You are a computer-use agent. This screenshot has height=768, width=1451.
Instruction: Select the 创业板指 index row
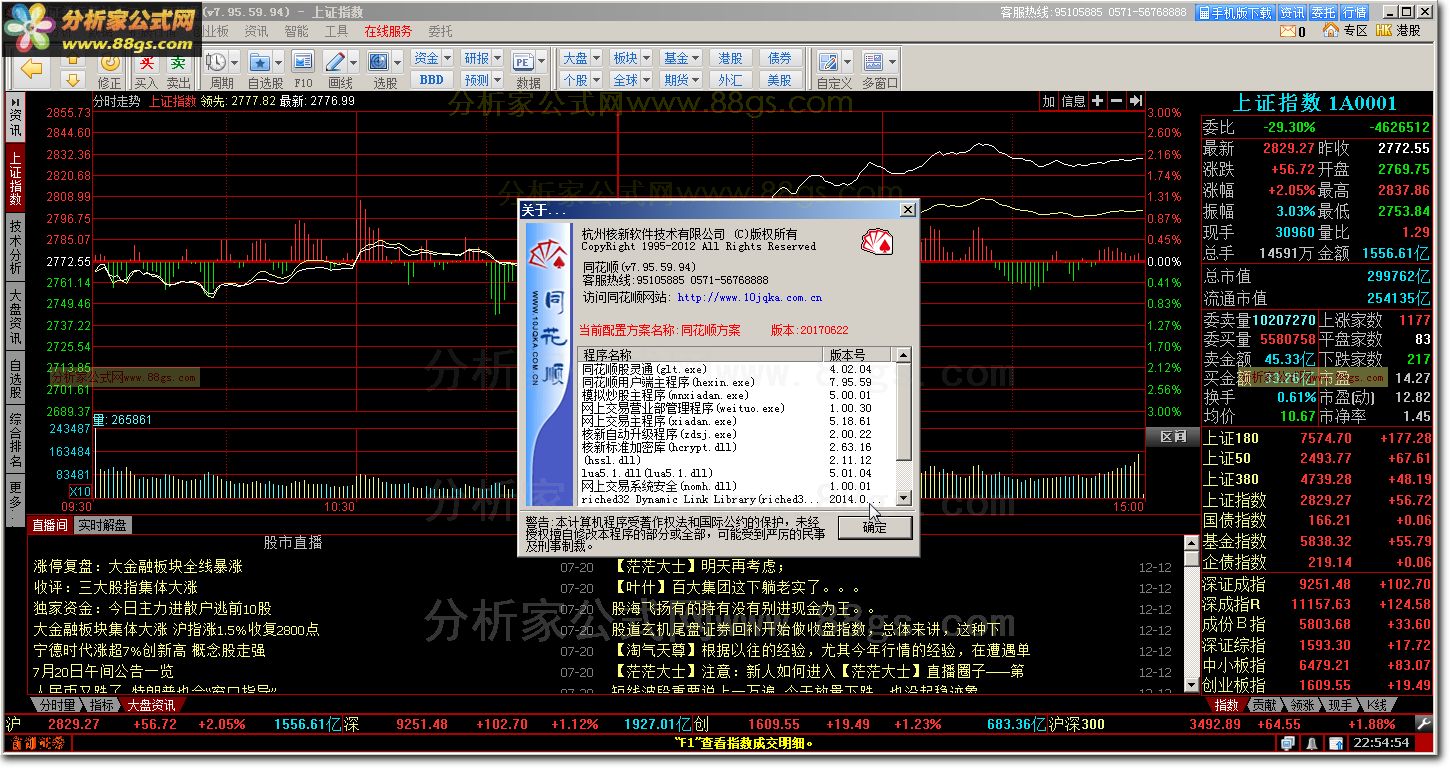(1318, 685)
